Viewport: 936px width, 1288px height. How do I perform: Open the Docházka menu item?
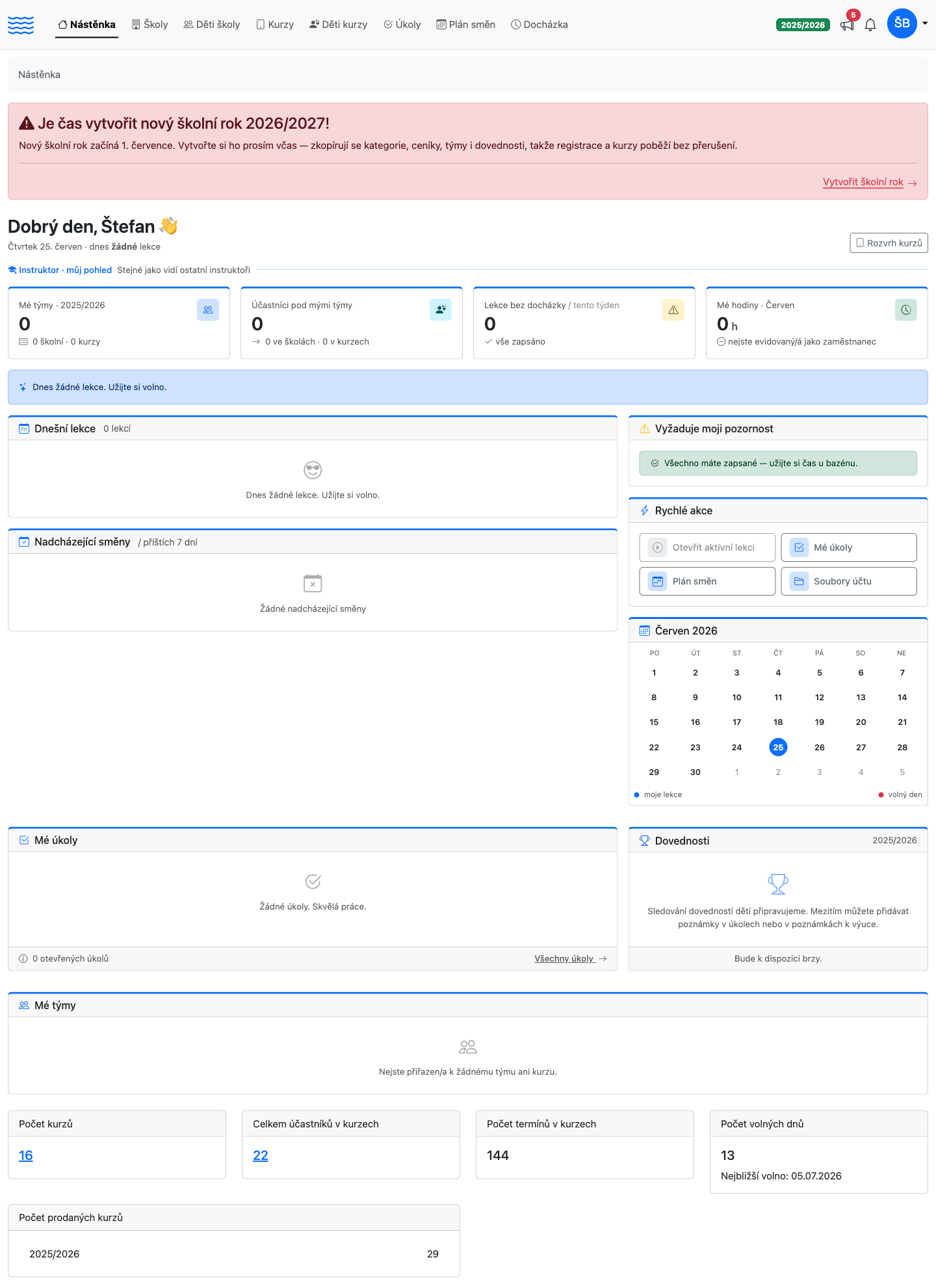pos(539,25)
